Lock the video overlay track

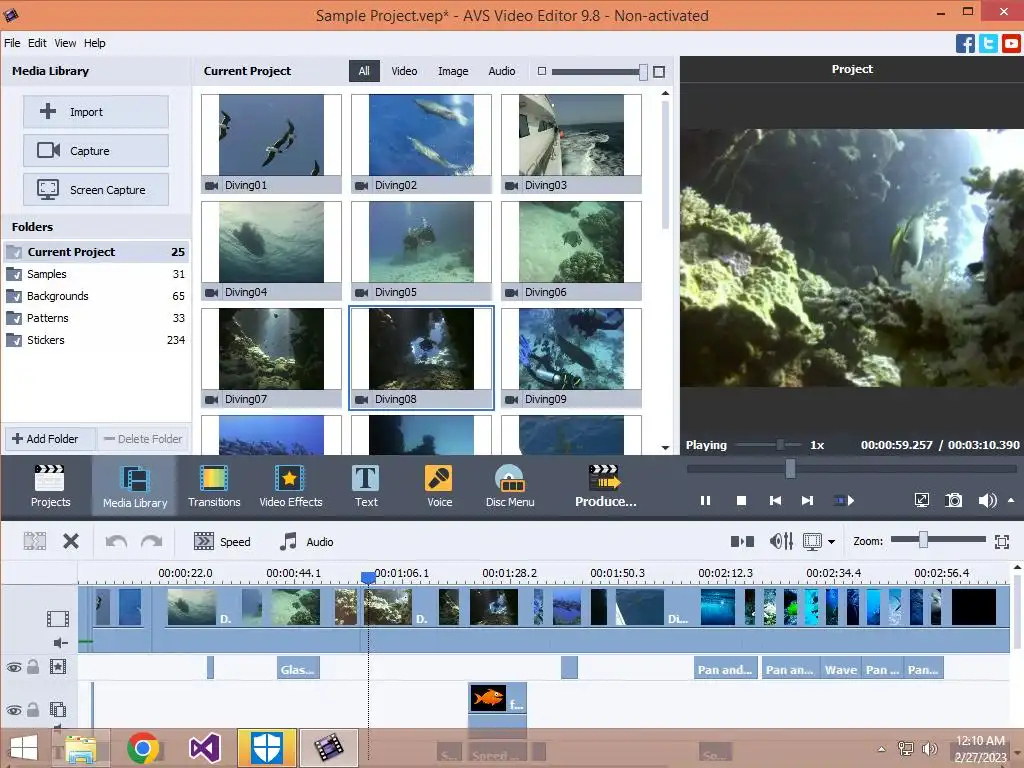(x=33, y=709)
